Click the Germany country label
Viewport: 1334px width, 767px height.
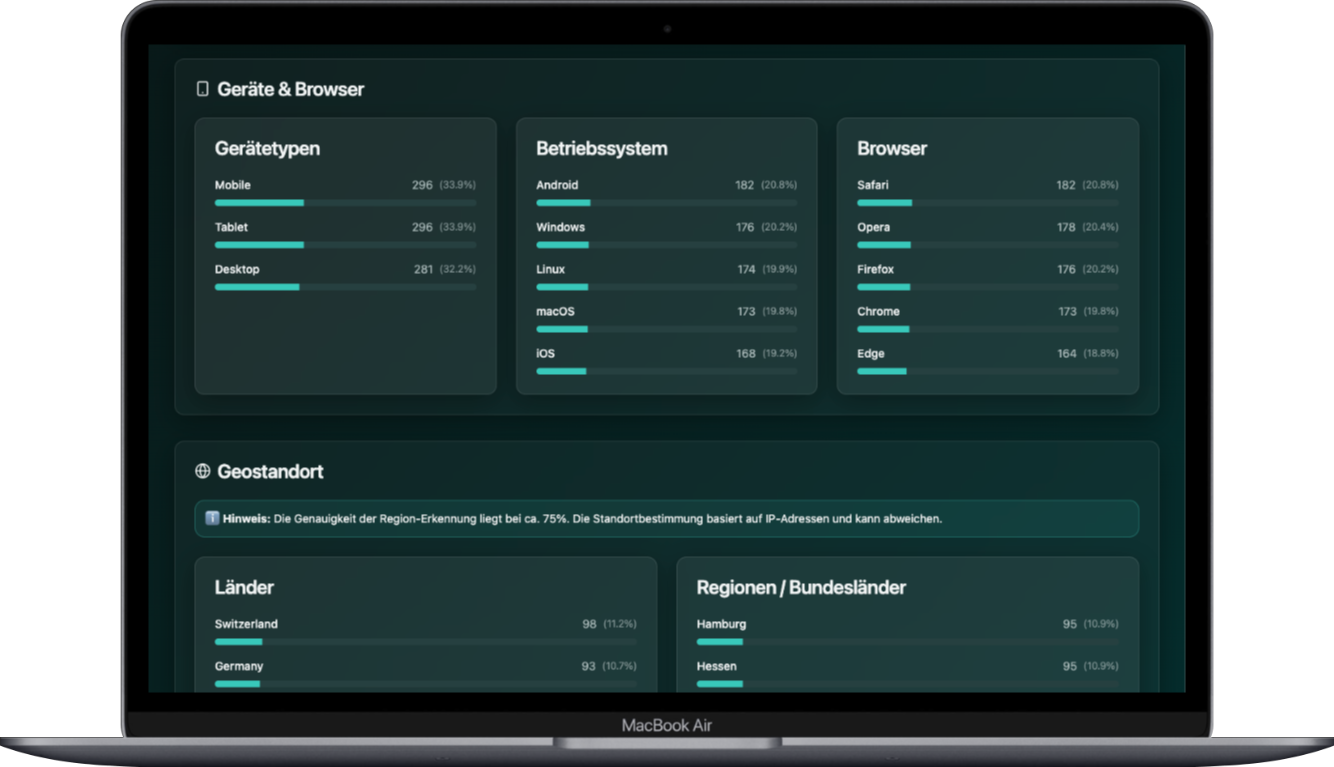(239, 666)
